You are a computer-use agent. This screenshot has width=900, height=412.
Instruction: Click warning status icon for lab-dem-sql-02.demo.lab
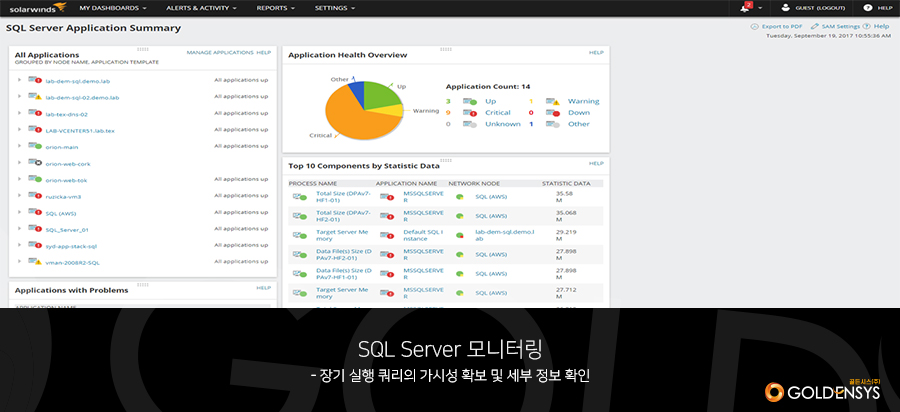click(35, 97)
